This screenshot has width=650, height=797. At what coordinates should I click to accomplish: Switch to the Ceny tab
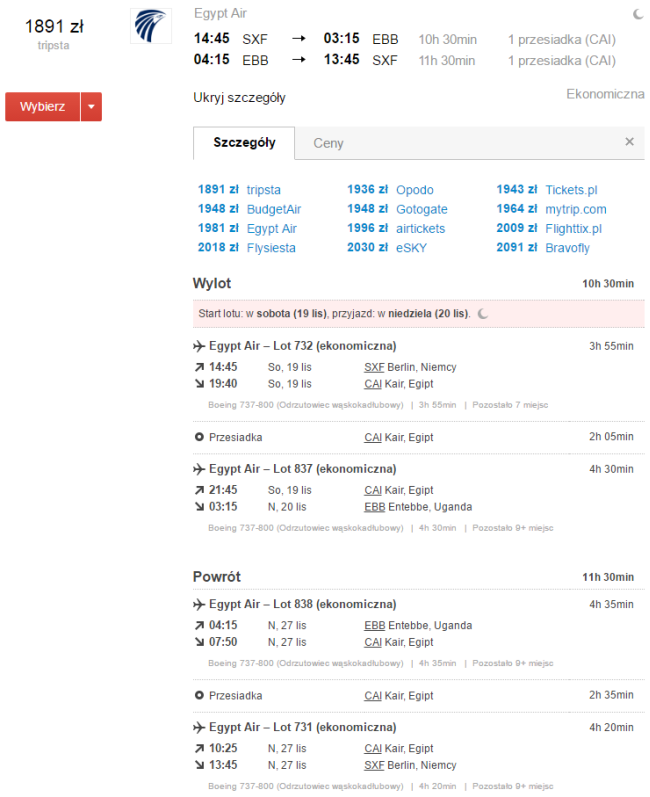(x=328, y=143)
